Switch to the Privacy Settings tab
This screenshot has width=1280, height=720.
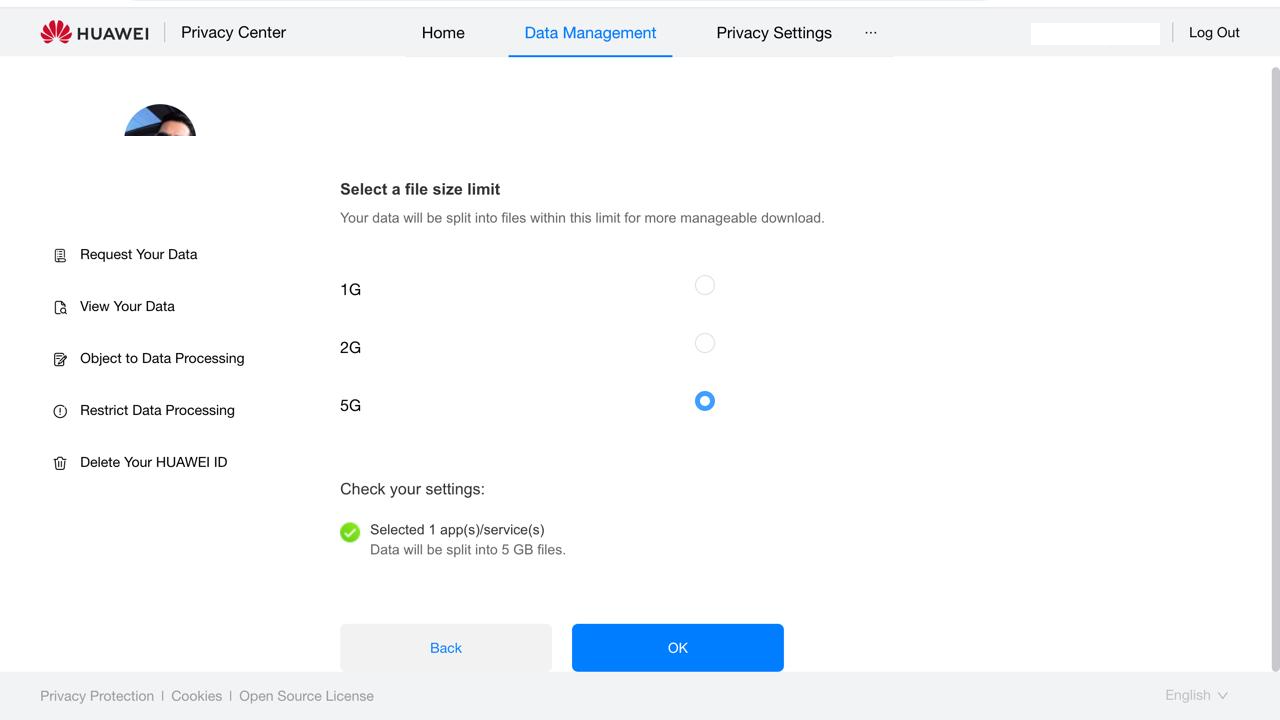tap(774, 32)
